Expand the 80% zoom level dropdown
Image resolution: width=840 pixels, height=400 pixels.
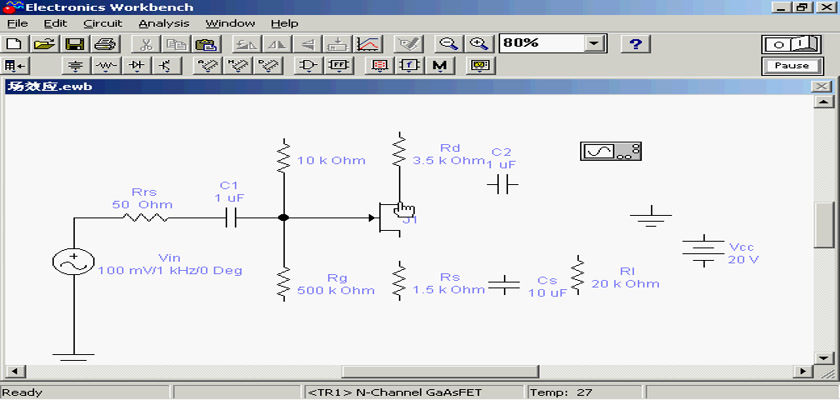pyautogui.click(x=595, y=44)
